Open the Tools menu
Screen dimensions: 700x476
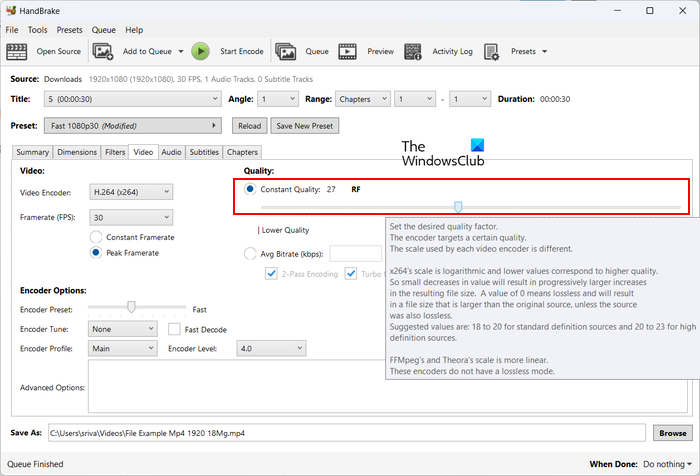point(38,30)
